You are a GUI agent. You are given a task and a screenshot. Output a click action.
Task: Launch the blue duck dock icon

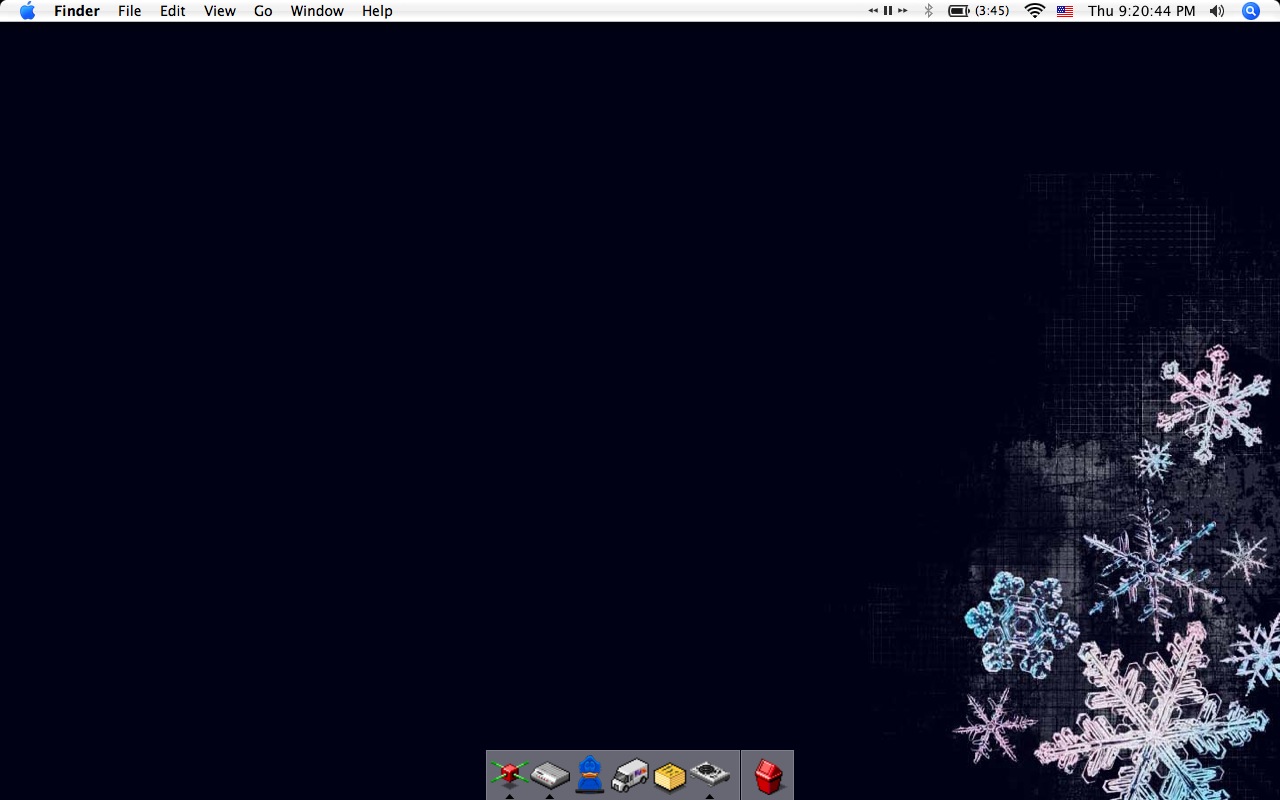(x=590, y=774)
